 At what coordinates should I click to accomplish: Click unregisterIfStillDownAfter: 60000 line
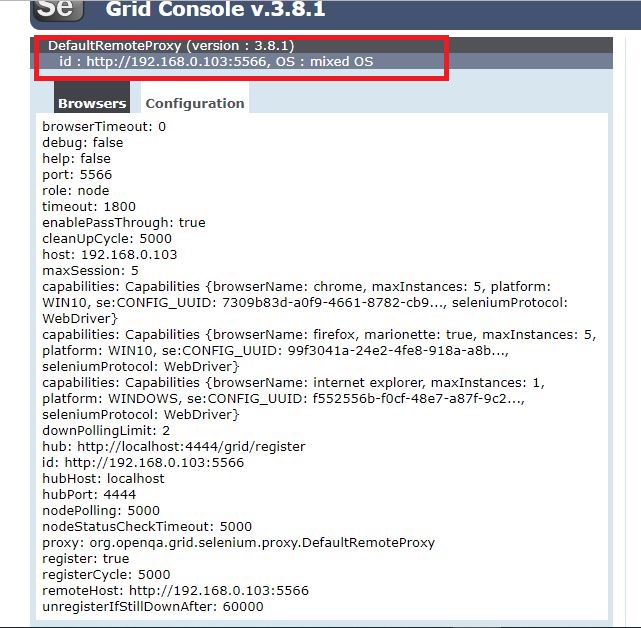[153, 606]
